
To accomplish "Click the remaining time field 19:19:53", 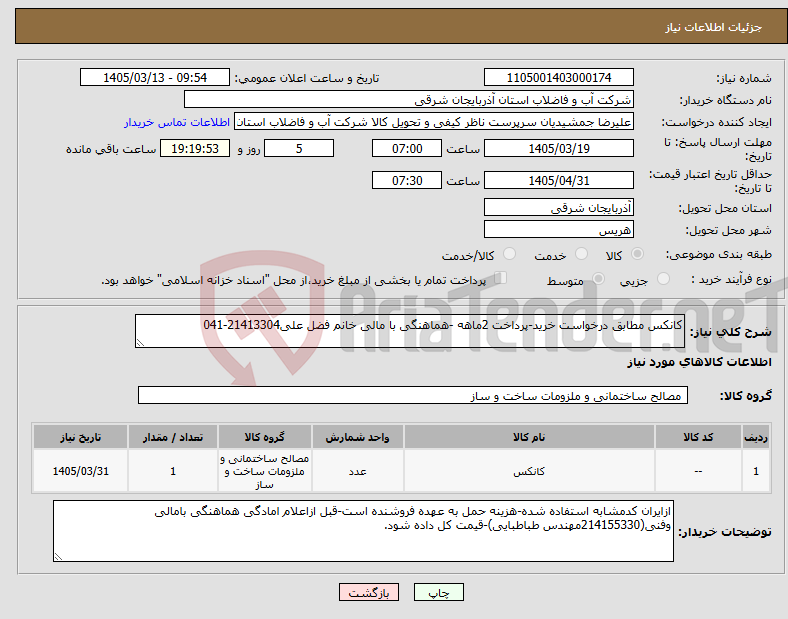I will pos(195,148).
